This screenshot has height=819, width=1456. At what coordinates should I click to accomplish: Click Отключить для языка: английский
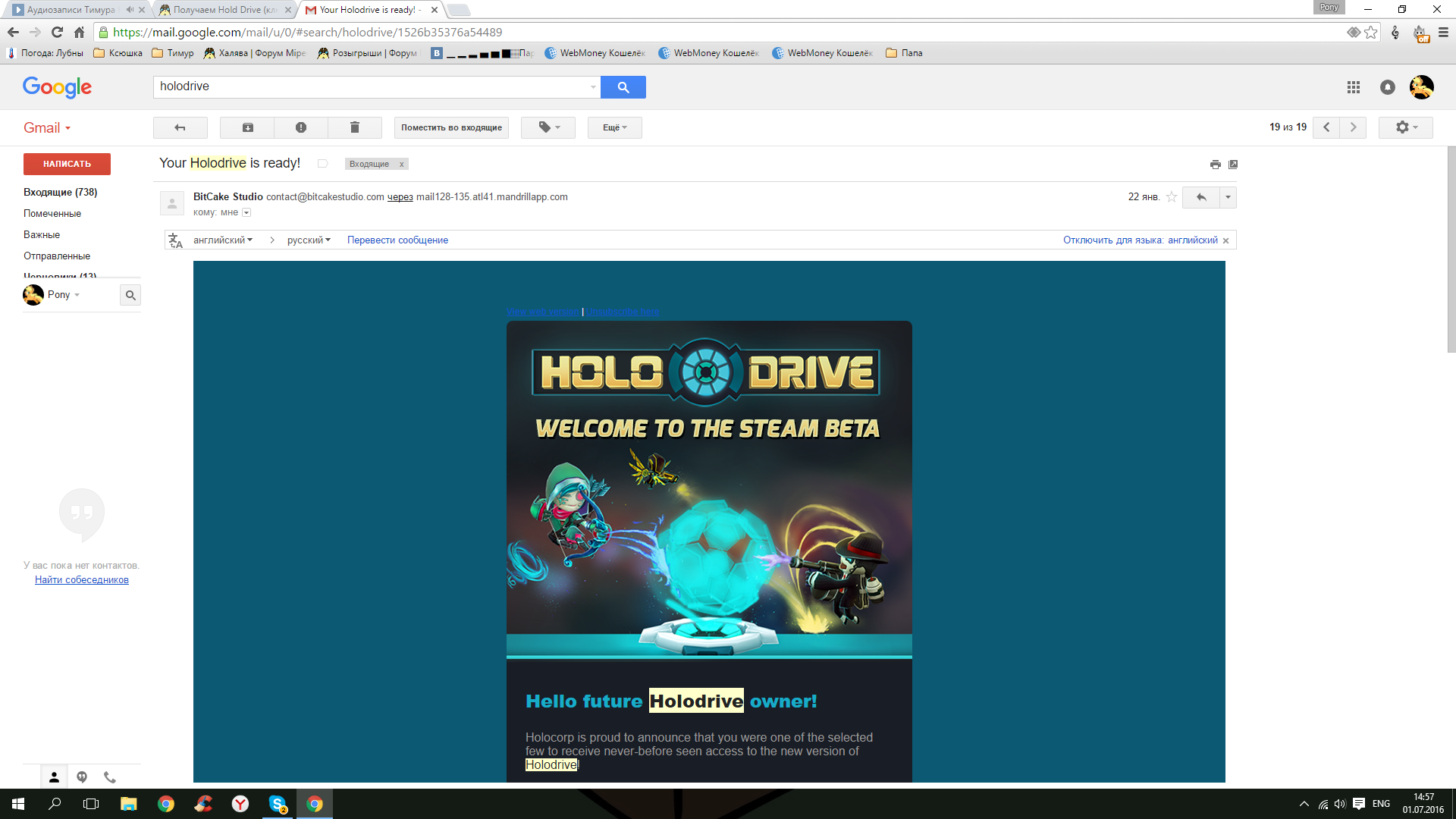coord(1140,240)
